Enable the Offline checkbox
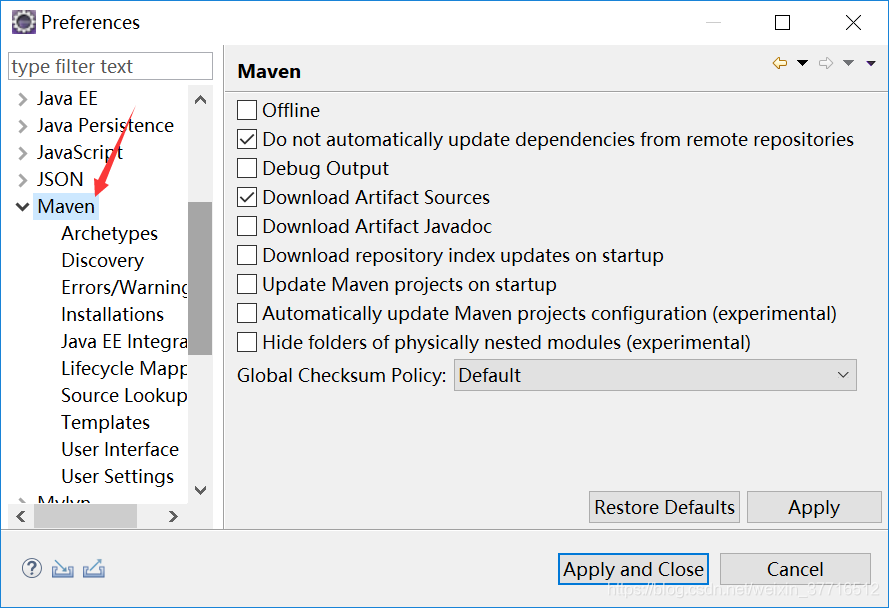 click(247, 110)
